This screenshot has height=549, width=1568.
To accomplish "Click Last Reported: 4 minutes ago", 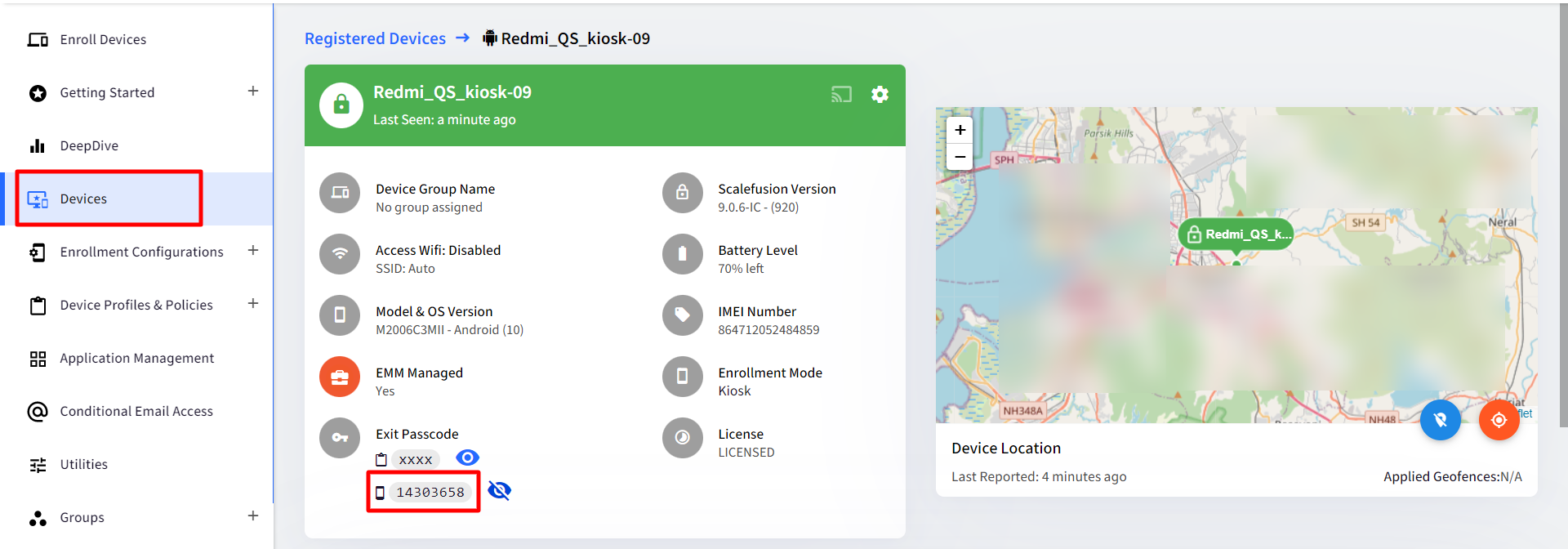I will pyautogui.click(x=1039, y=476).
